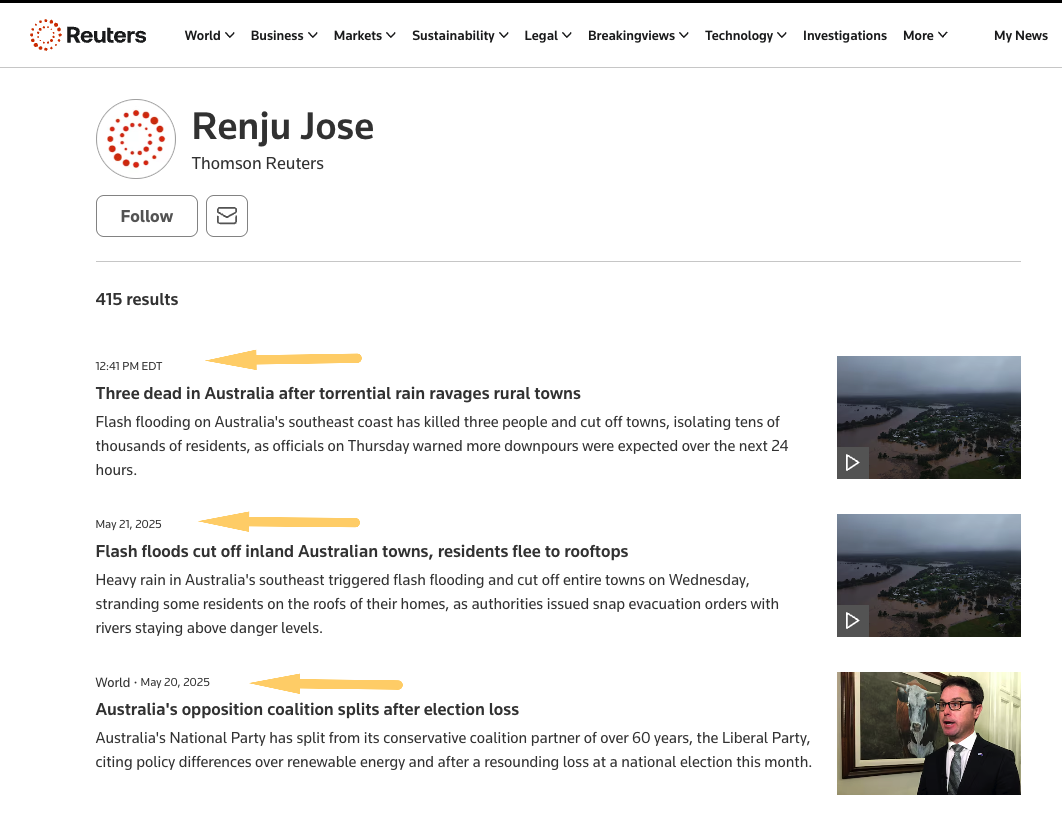Expand the Technology dropdown
This screenshot has height=819, width=1062.
[x=745, y=35]
